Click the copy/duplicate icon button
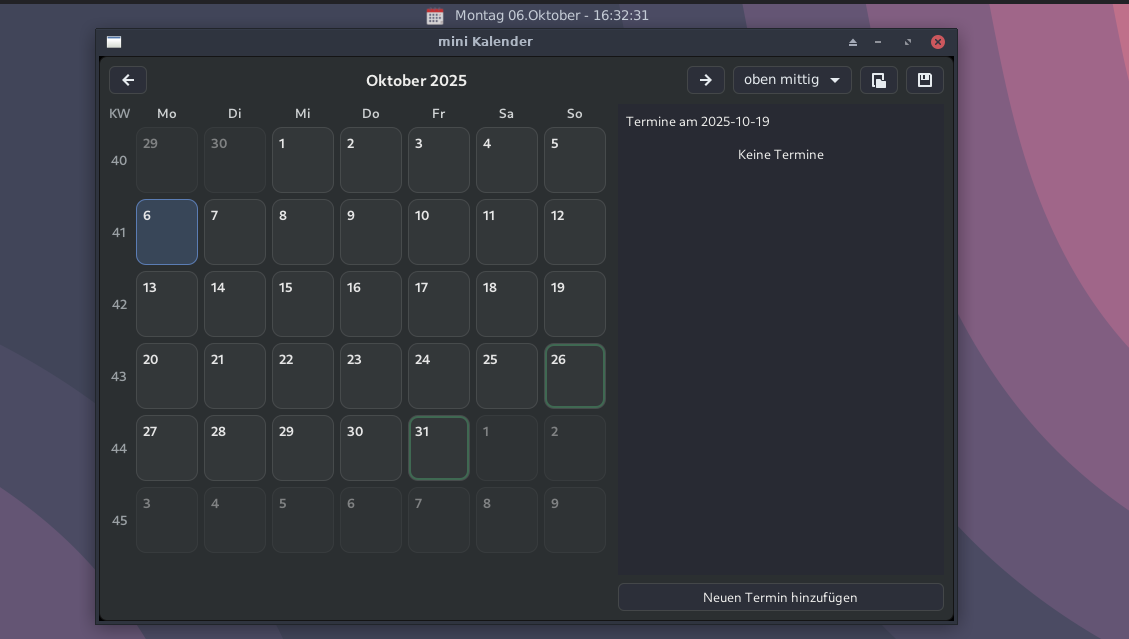This screenshot has width=1129, height=639. click(x=878, y=80)
